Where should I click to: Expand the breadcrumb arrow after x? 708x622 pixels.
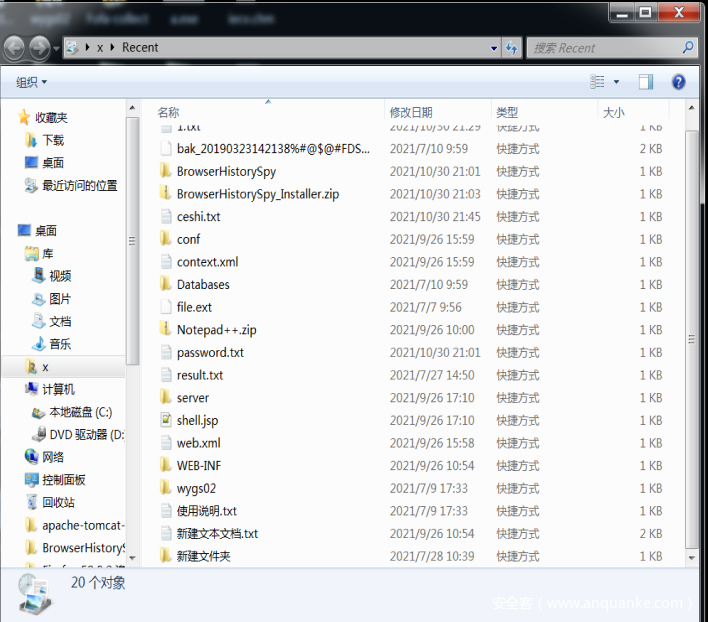pyautogui.click(x=112, y=47)
